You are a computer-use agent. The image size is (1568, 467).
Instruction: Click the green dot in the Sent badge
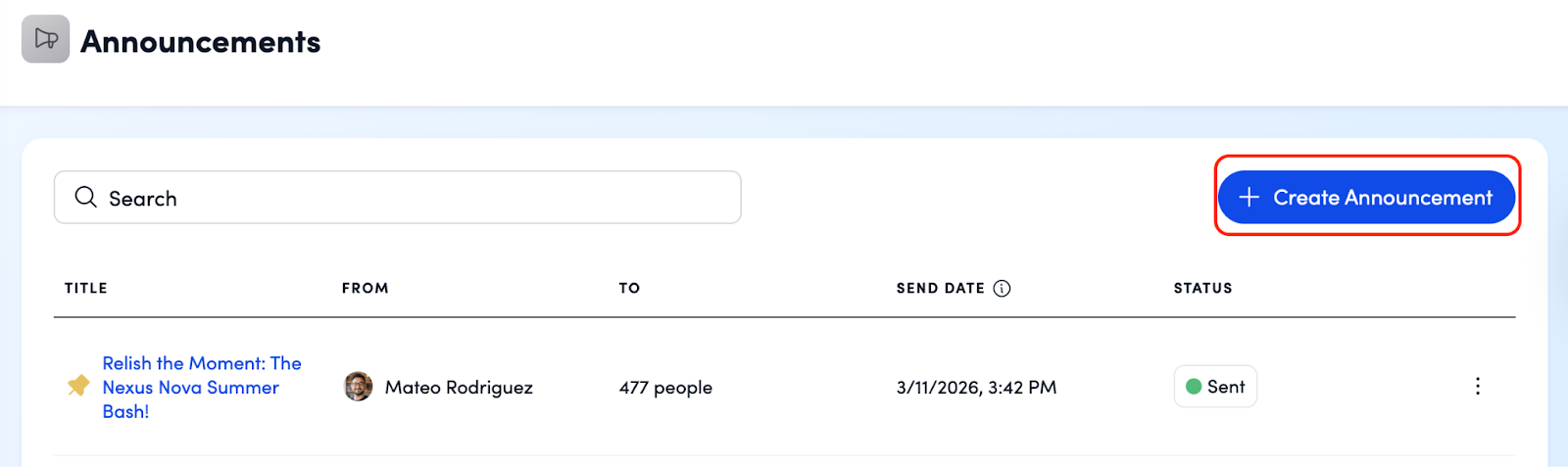click(1194, 387)
